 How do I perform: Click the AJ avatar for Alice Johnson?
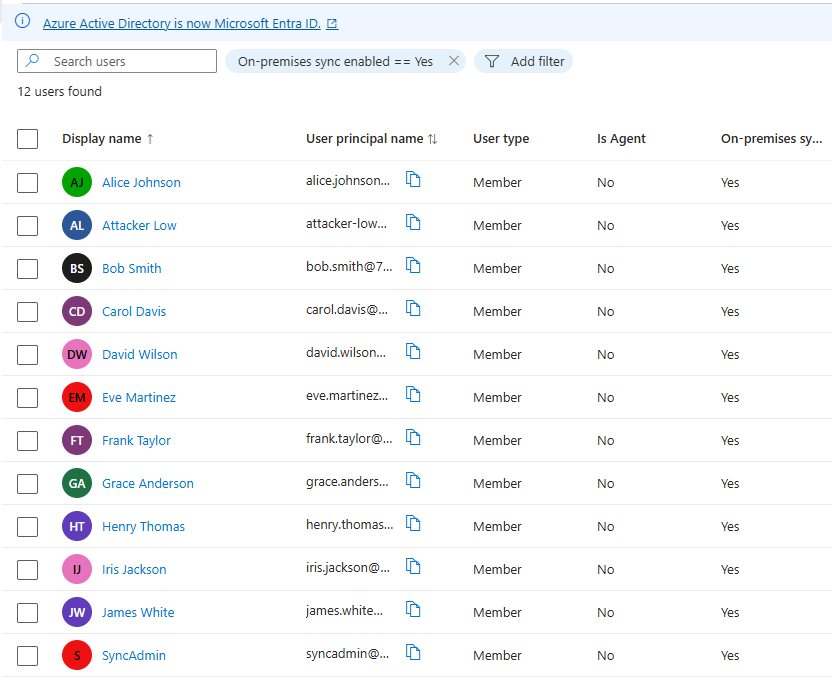pyautogui.click(x=77, y=182)
